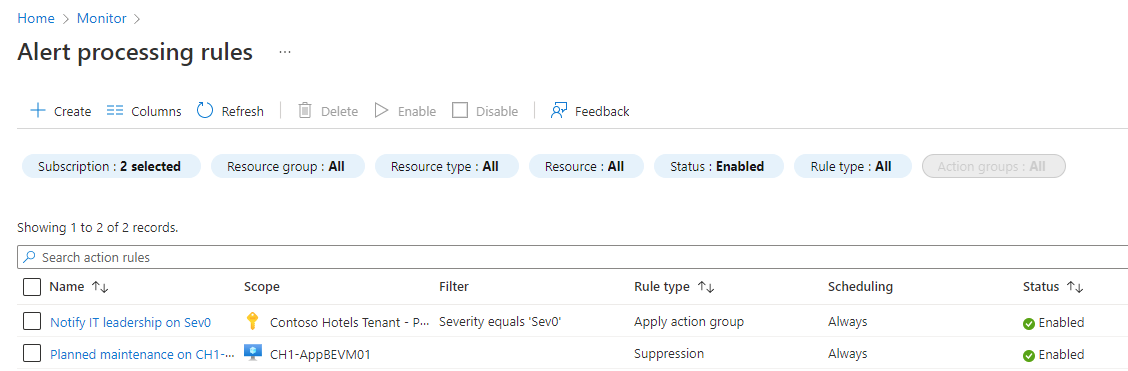Click the Action groups filter pill
The height and width of the screenshot is (371, 1128).
pos(993,166)
